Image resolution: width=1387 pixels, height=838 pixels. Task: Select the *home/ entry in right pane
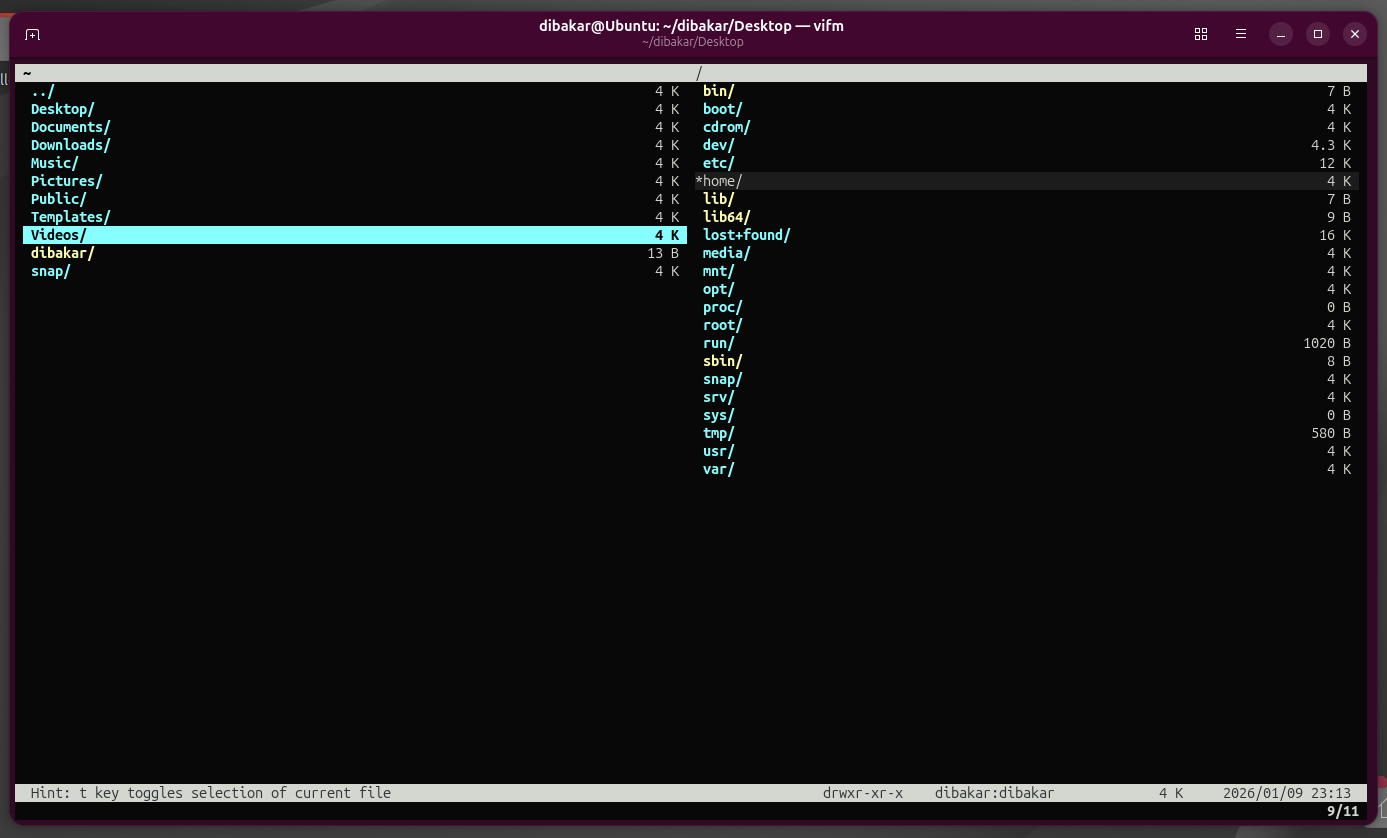click(722, 181)
